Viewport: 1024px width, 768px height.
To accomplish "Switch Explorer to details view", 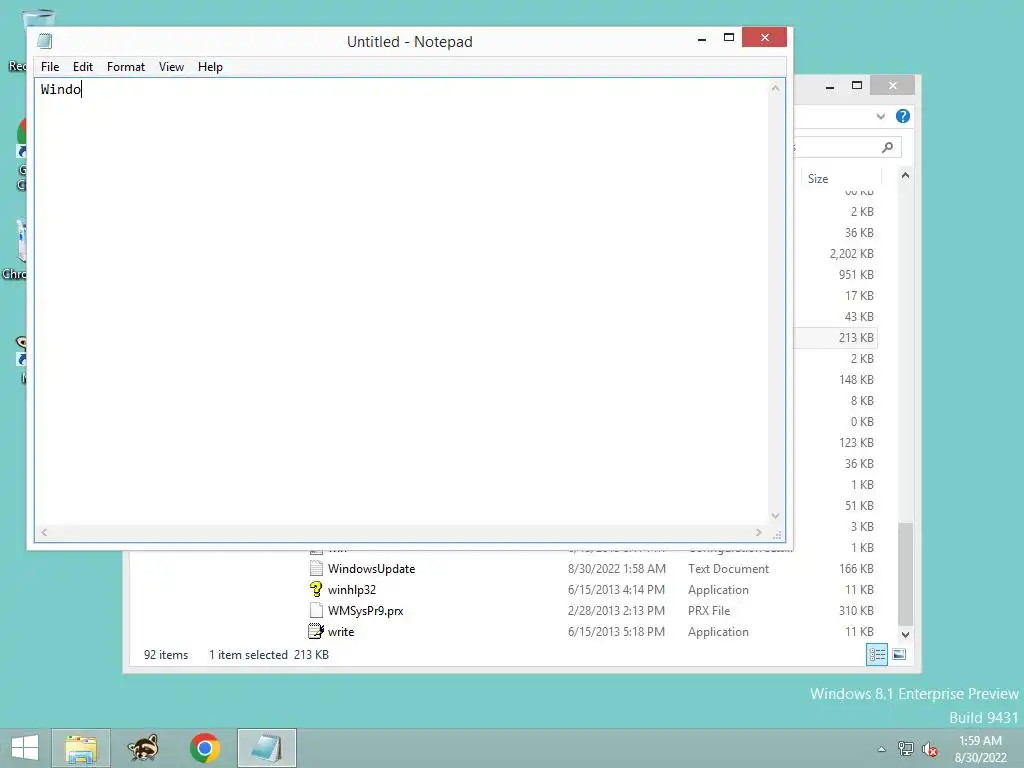I will pyautogui.click(x=876, y=654).
